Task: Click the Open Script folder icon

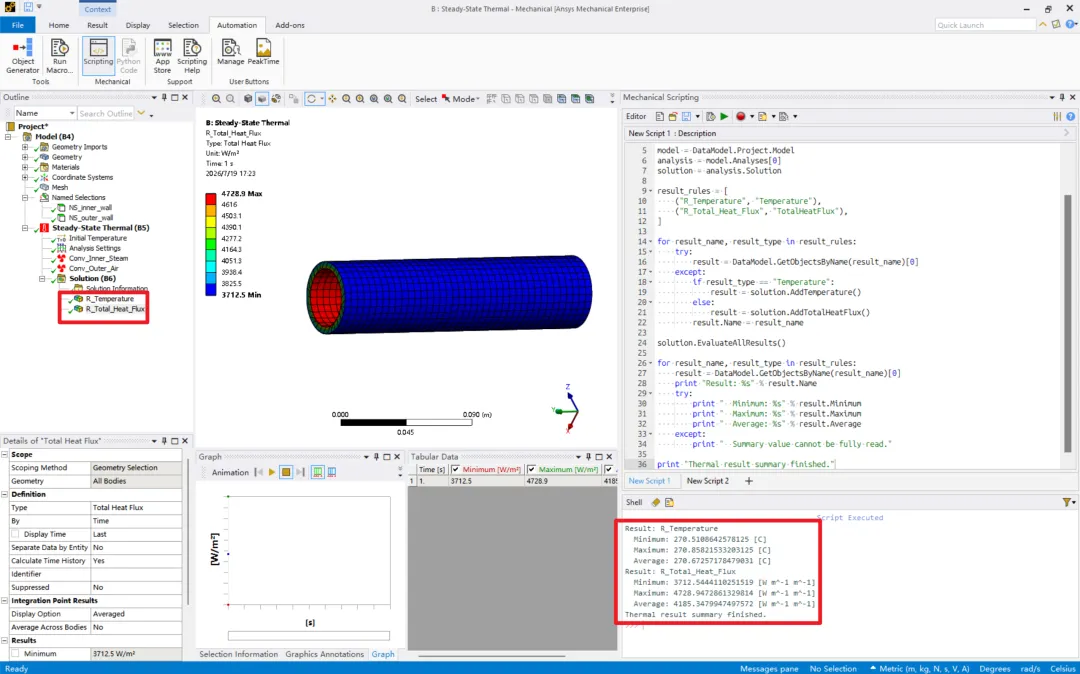Action: click(x=673, y=116)
